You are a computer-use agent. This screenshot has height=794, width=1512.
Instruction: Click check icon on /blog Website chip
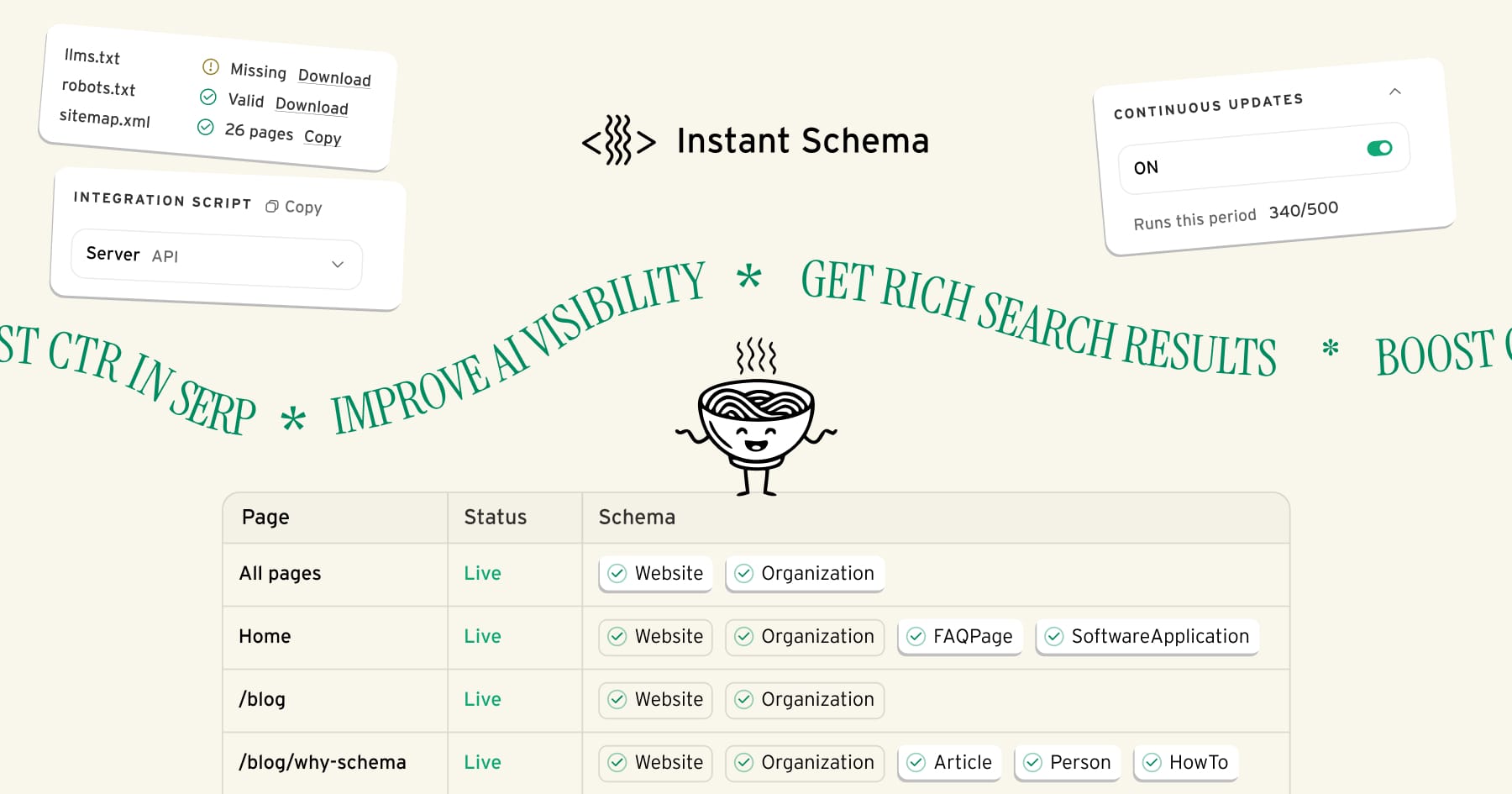(617, 699)
